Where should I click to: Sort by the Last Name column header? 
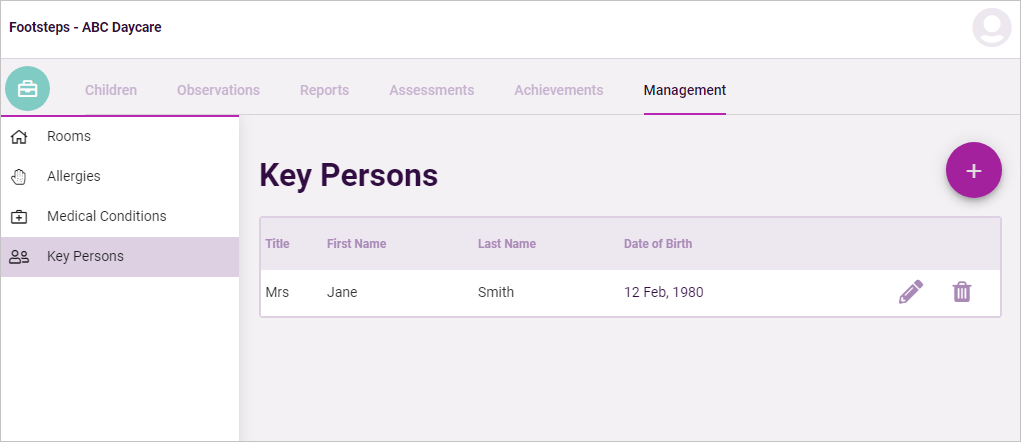coord(507,244)
